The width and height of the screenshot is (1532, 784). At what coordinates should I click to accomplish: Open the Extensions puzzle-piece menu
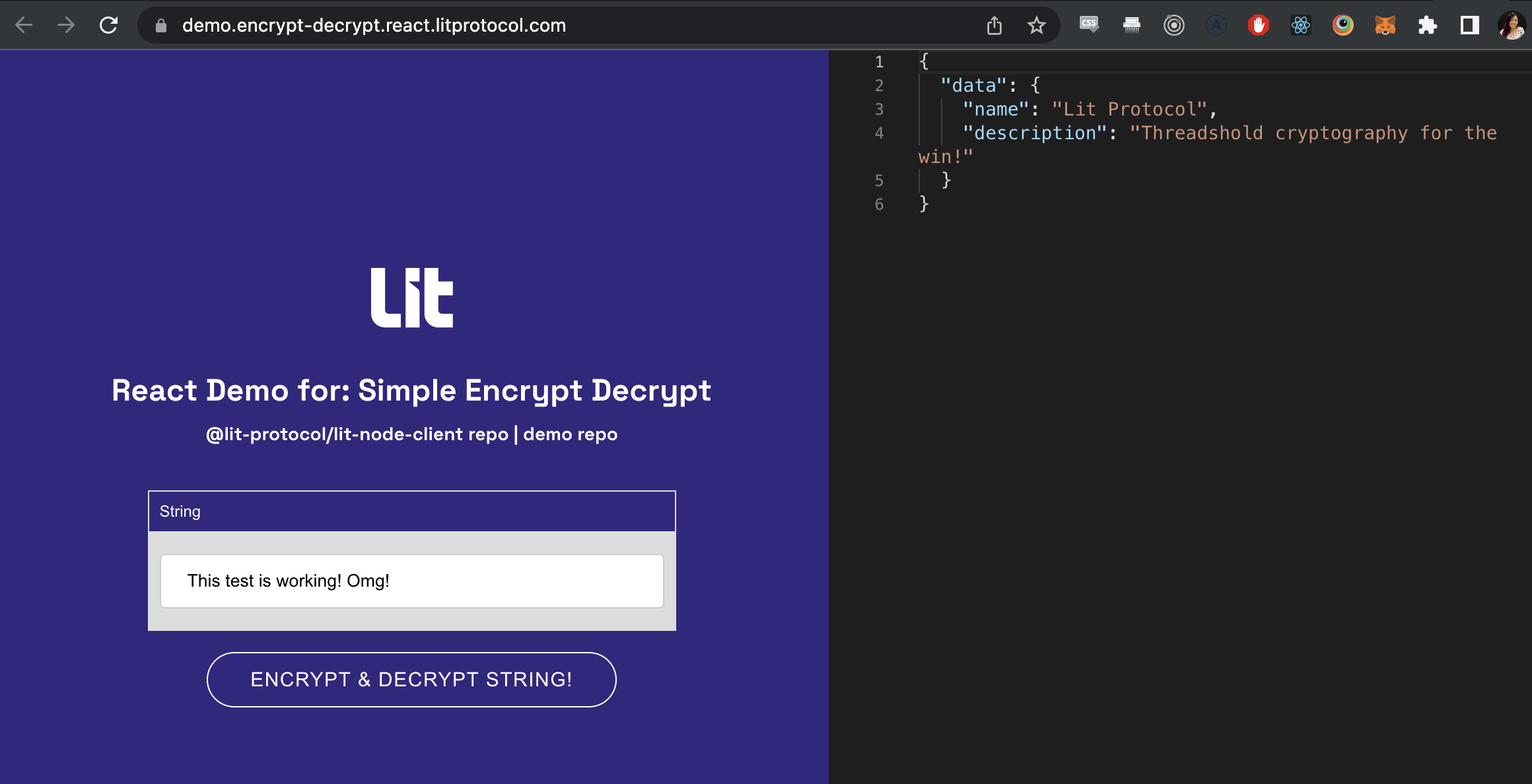[x=1427, y=25]
